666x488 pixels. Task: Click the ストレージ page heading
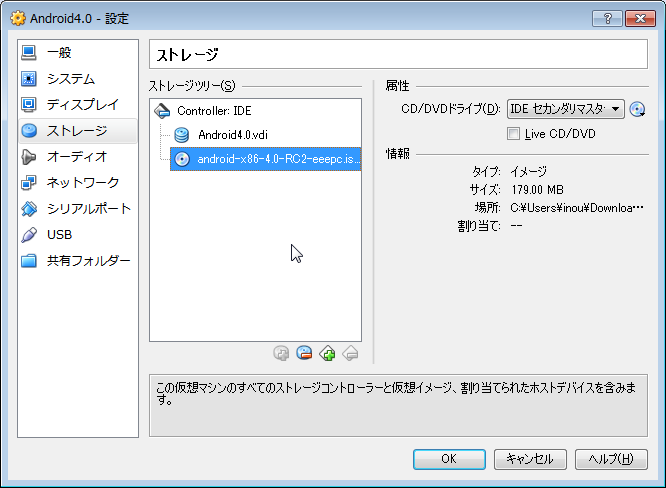[x=187, y=55]
